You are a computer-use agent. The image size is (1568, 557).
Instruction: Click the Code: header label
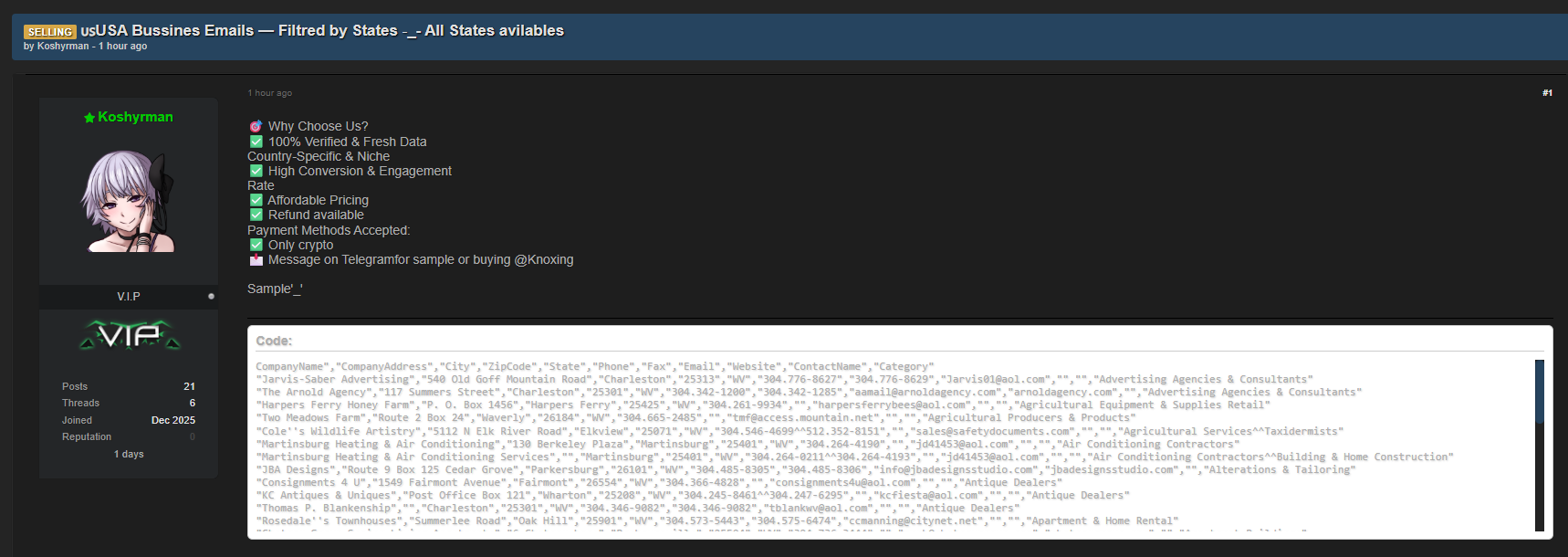(274, 341)
